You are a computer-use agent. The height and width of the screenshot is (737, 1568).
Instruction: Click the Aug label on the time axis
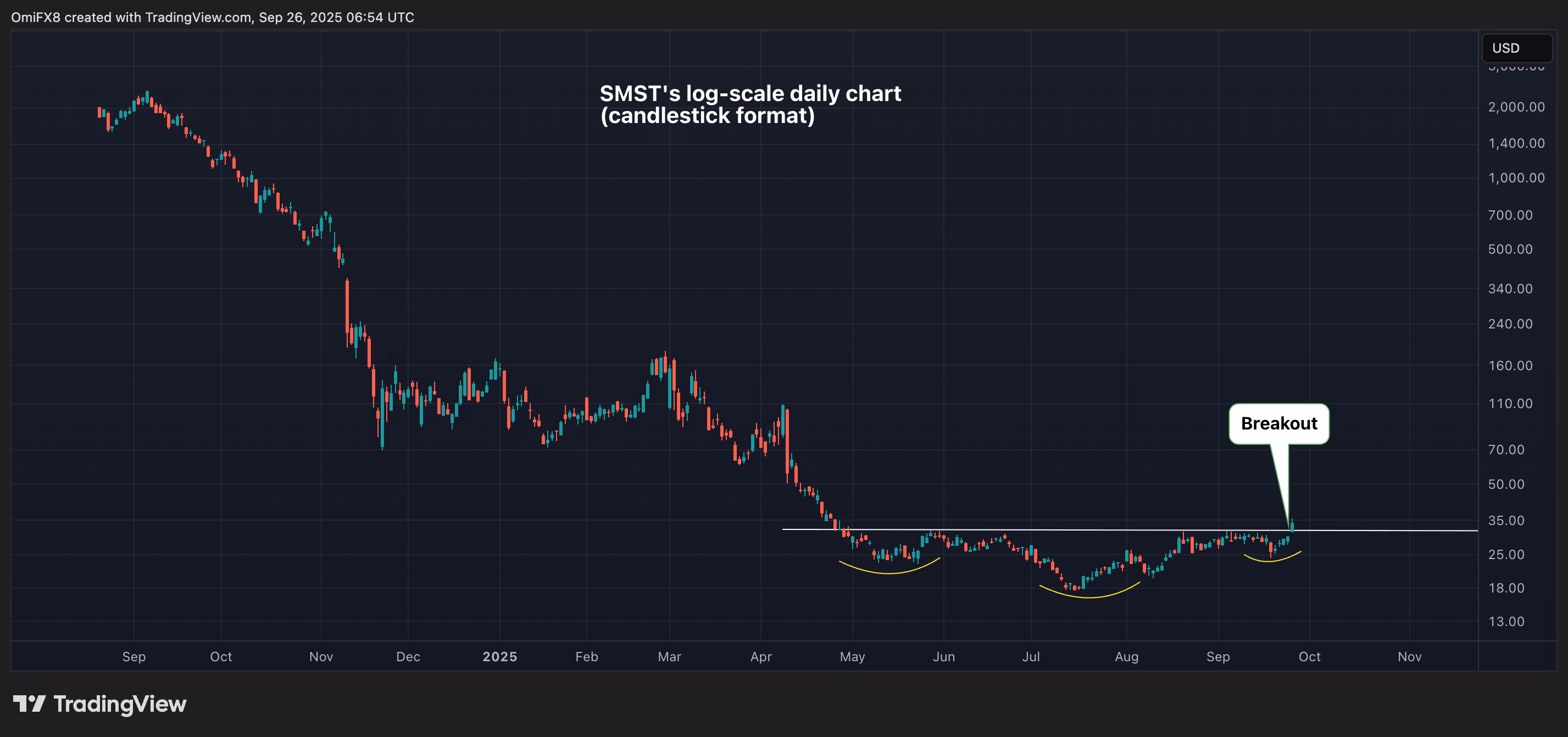1127,657
